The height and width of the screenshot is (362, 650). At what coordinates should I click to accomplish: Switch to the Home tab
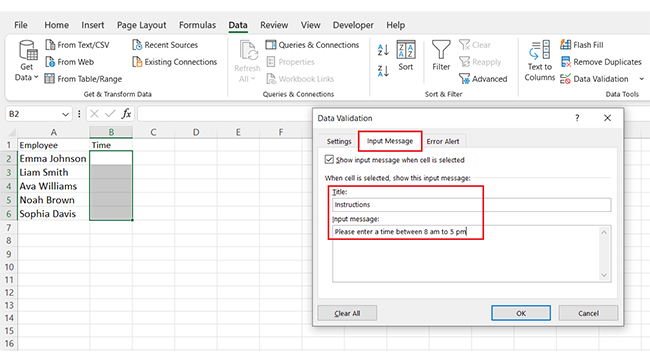pyautogui.click(x=57, y=25)
